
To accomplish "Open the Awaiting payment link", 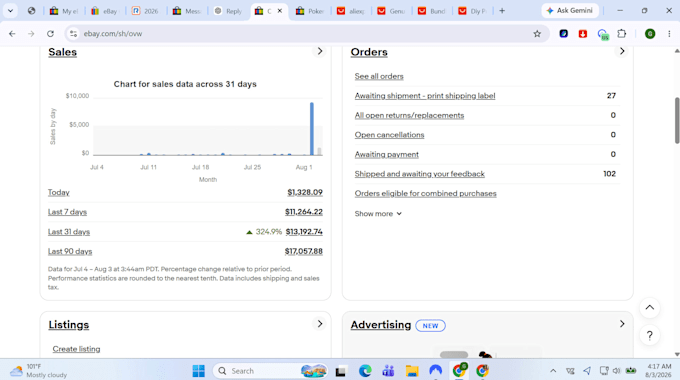I will tap(387, 154).
